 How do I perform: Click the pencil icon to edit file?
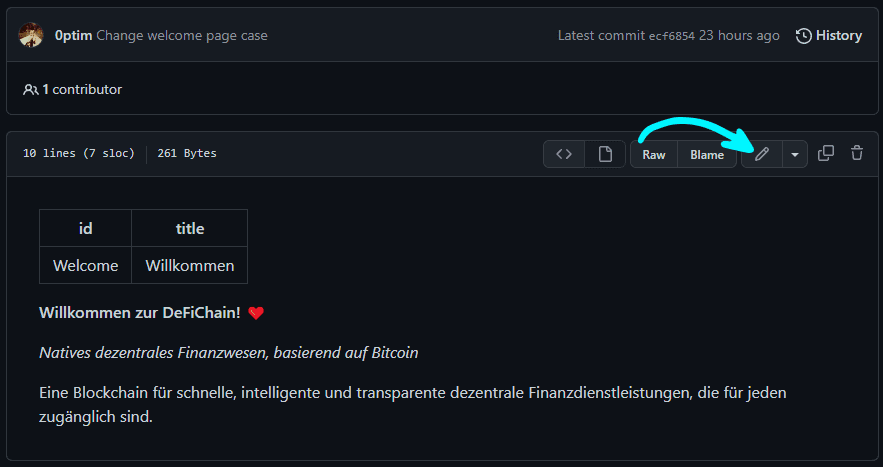761,154
